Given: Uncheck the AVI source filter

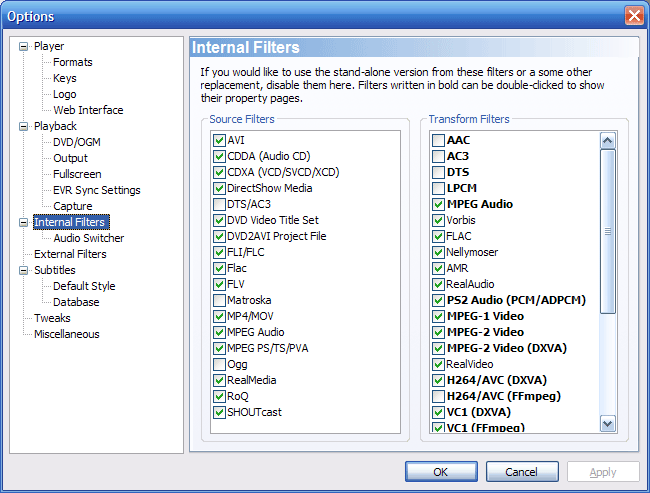Looking at the screenshot, I should [x=219, y=140].
